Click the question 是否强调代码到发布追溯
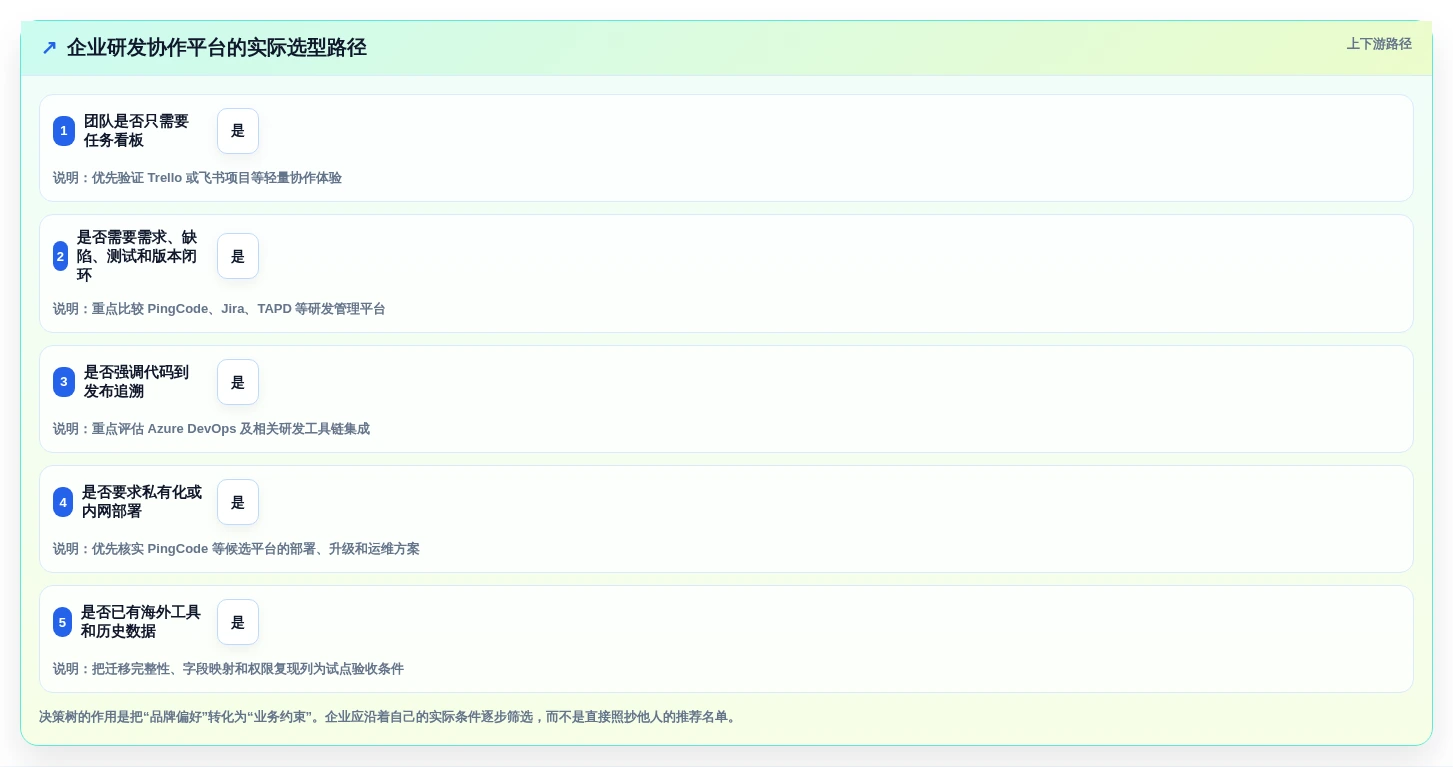The height and width of the screenshot is (767, 1453). click(x=137, y=382)
